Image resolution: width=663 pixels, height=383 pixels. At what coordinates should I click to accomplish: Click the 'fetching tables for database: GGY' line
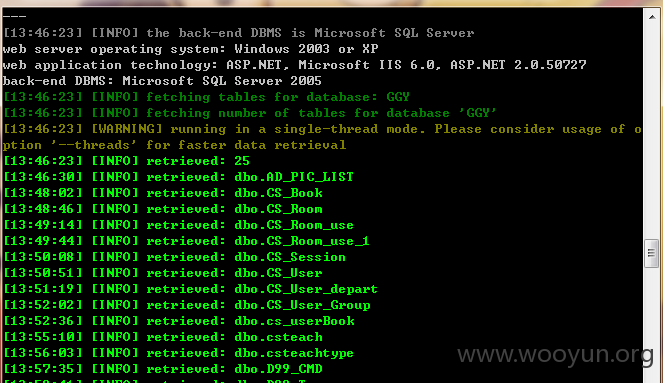pos(206,97)
